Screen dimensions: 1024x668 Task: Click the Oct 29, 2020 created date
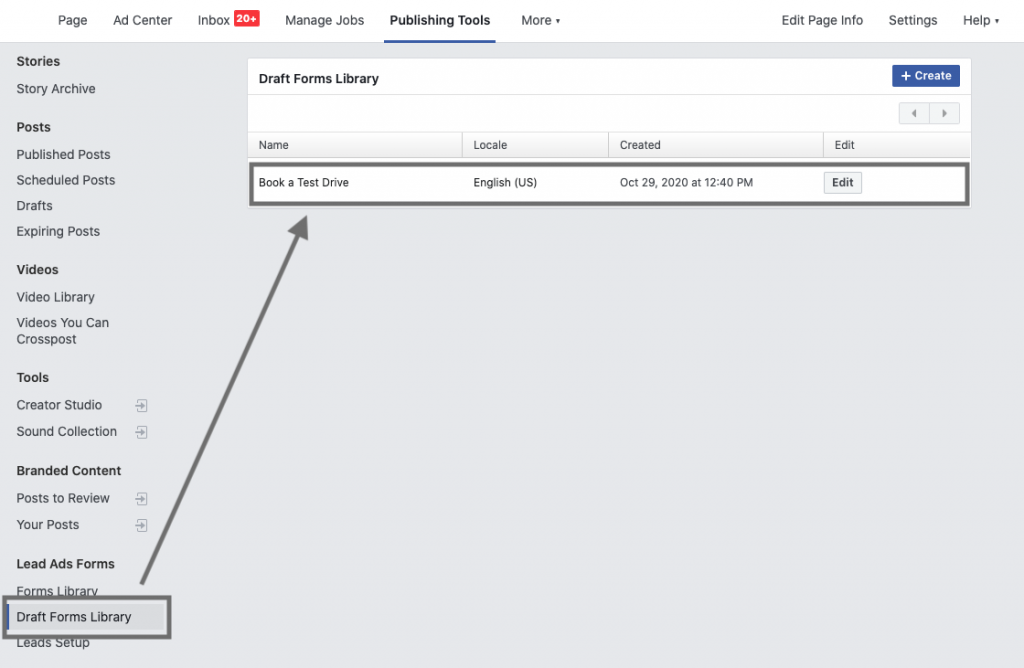pos(686,183)
